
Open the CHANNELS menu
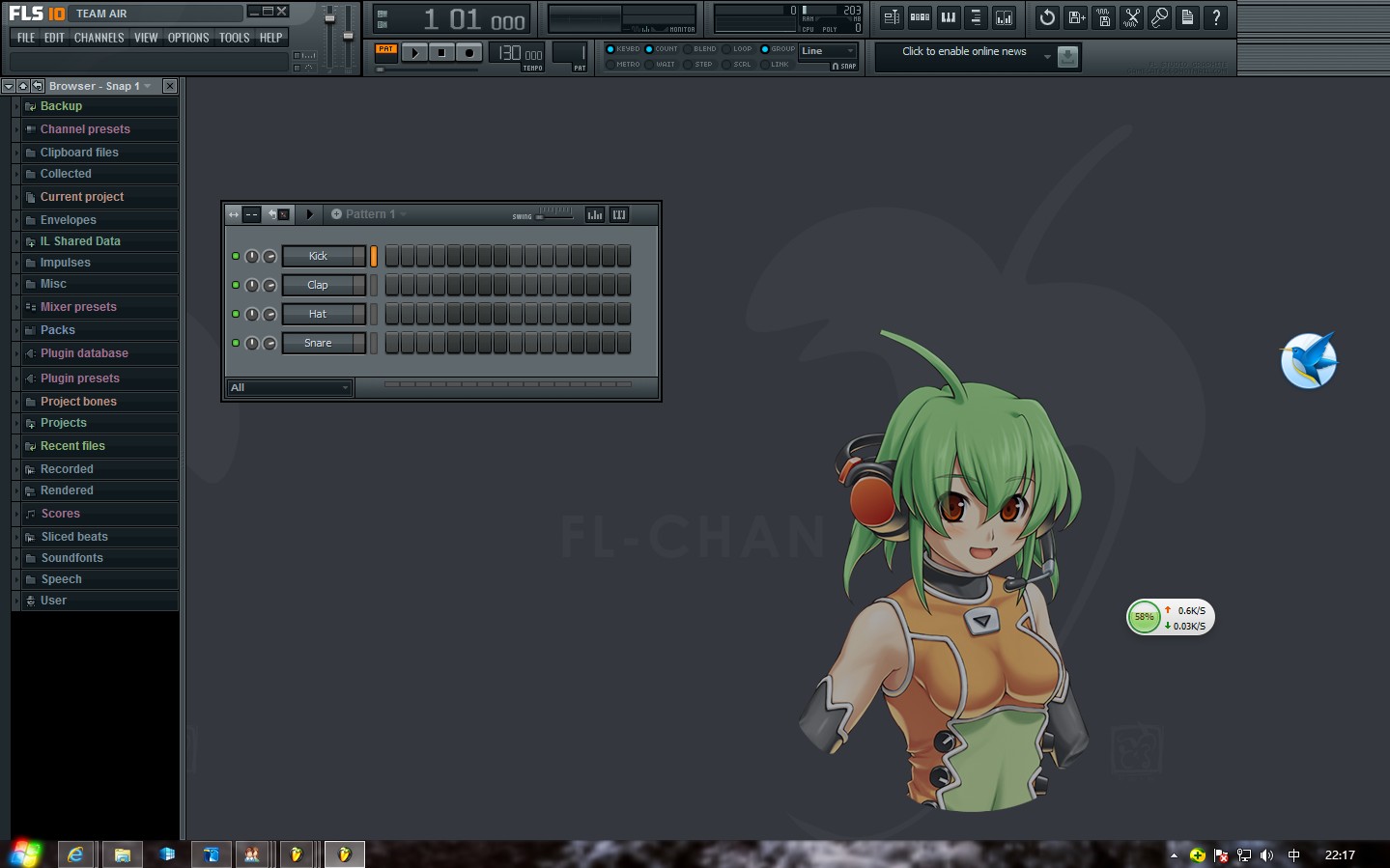coord(99,38)
